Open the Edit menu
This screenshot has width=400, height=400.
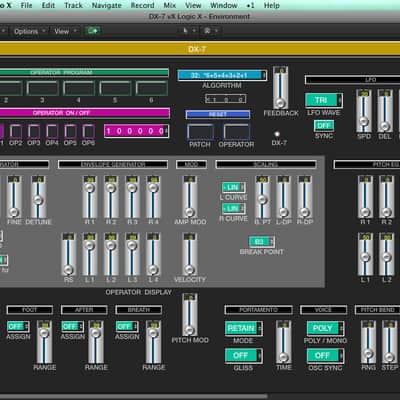[48, 5]
